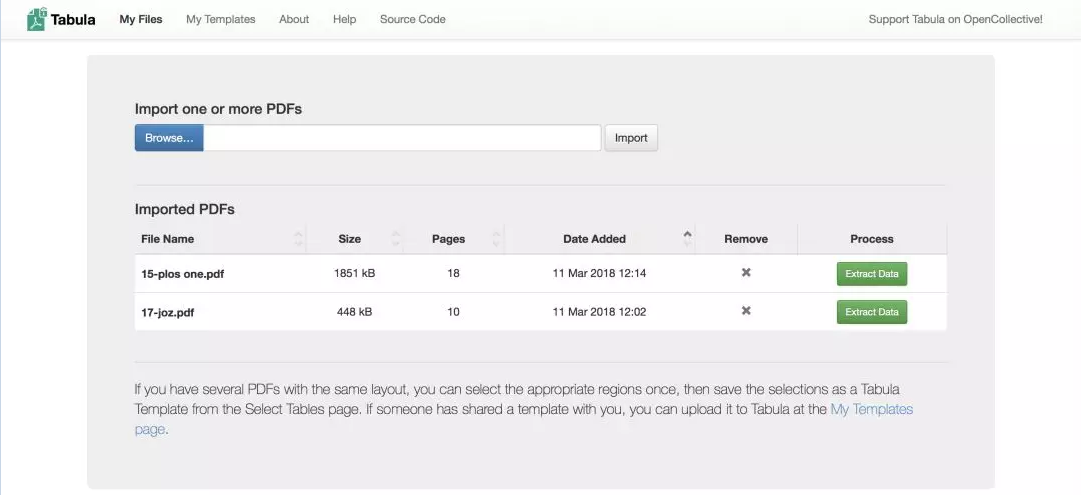Click the PDF file path field
This screenshot has height=495, width=1083.
coord(402,138)
